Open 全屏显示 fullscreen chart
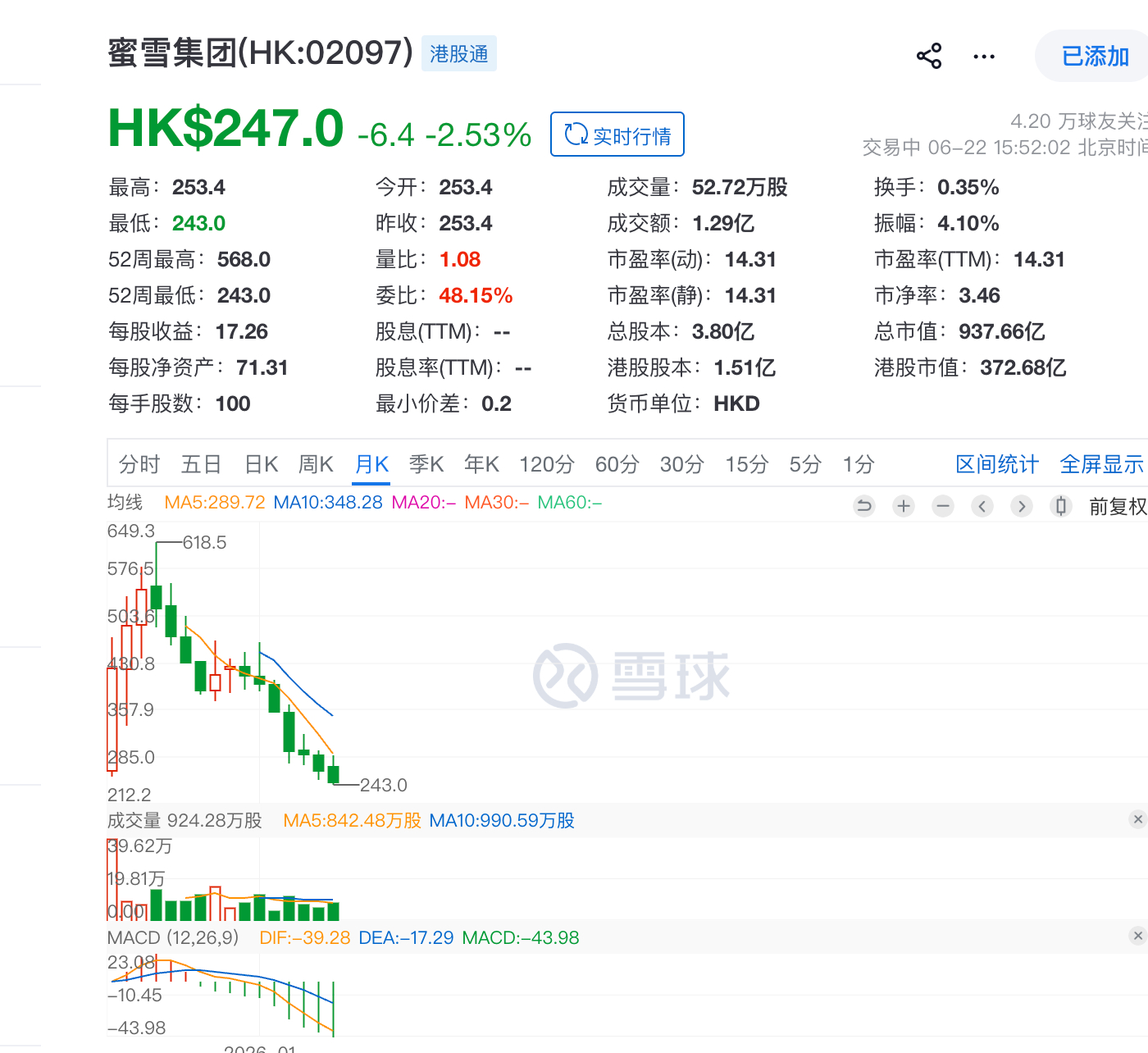Screen dimensions: 1148x1053 pyautogui.click(x=1101, y=464)
